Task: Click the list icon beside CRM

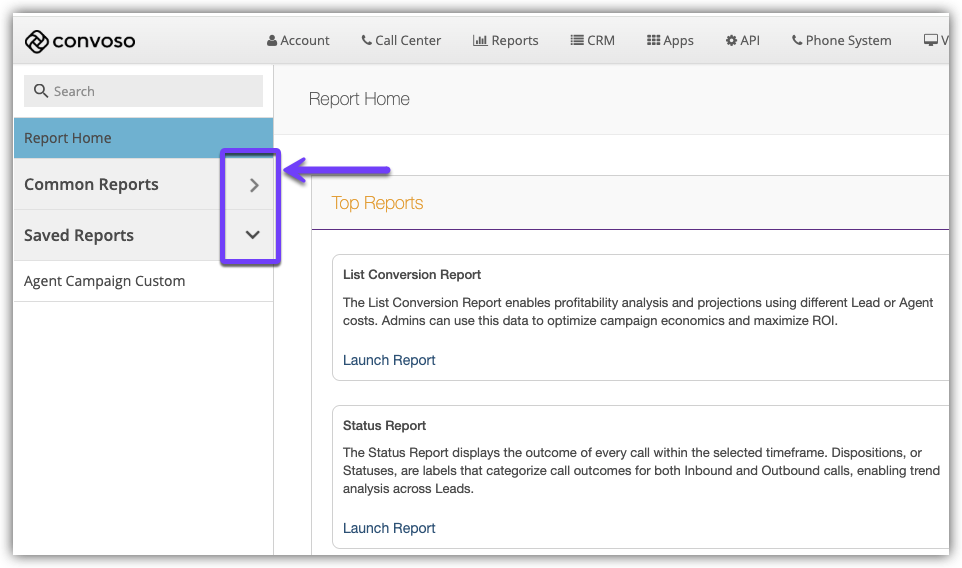Action: (577, 41)
